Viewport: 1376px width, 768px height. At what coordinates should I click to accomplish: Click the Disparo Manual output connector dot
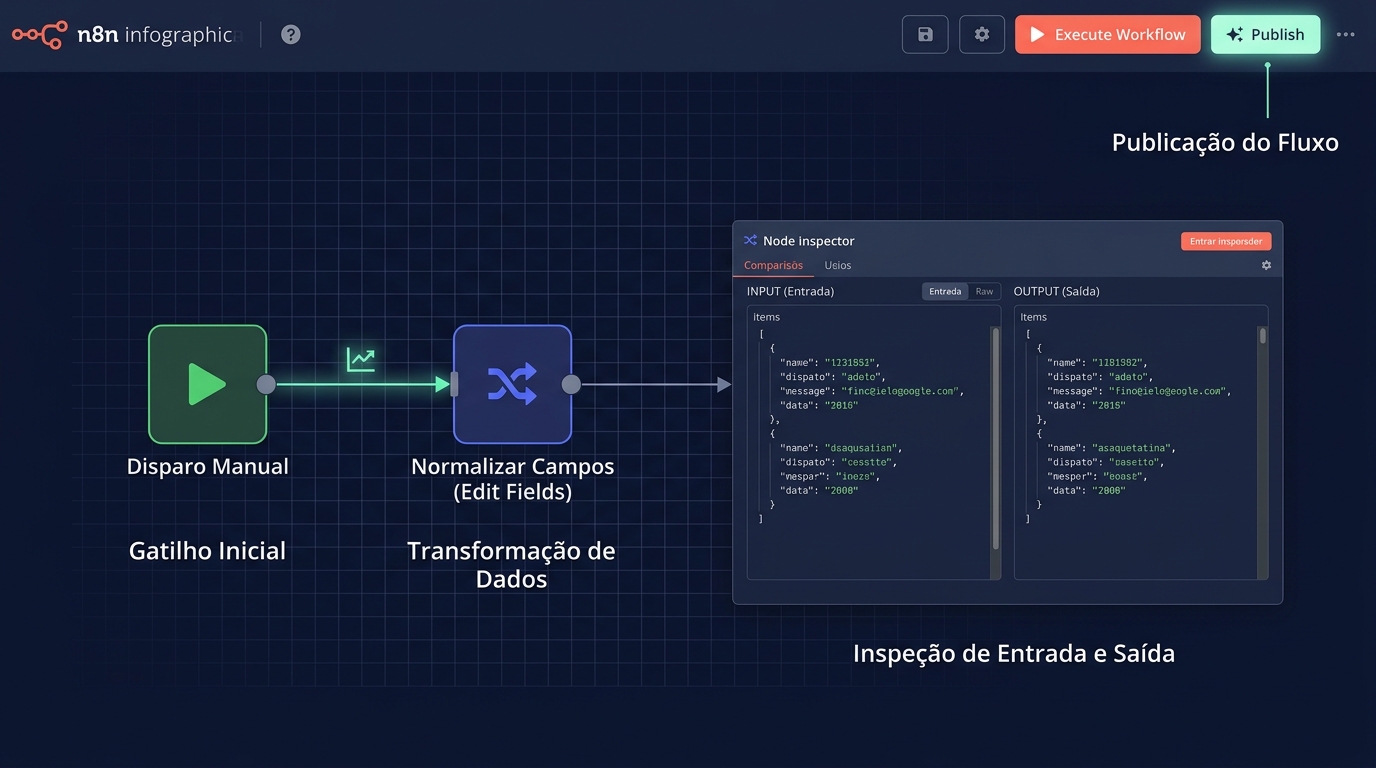click(266, 384)
